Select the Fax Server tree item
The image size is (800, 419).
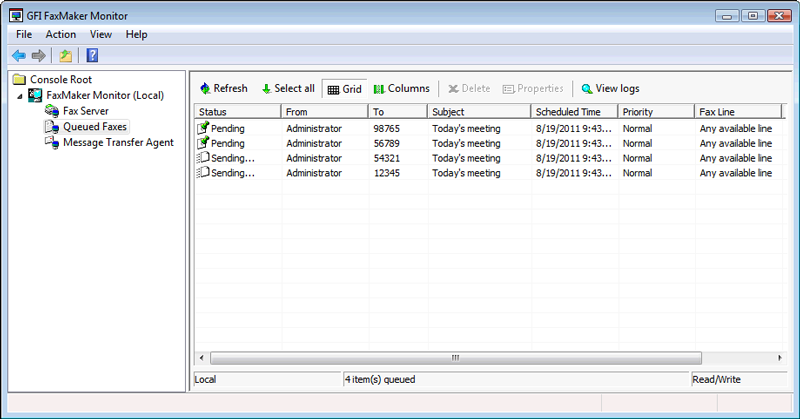(86, 111)
